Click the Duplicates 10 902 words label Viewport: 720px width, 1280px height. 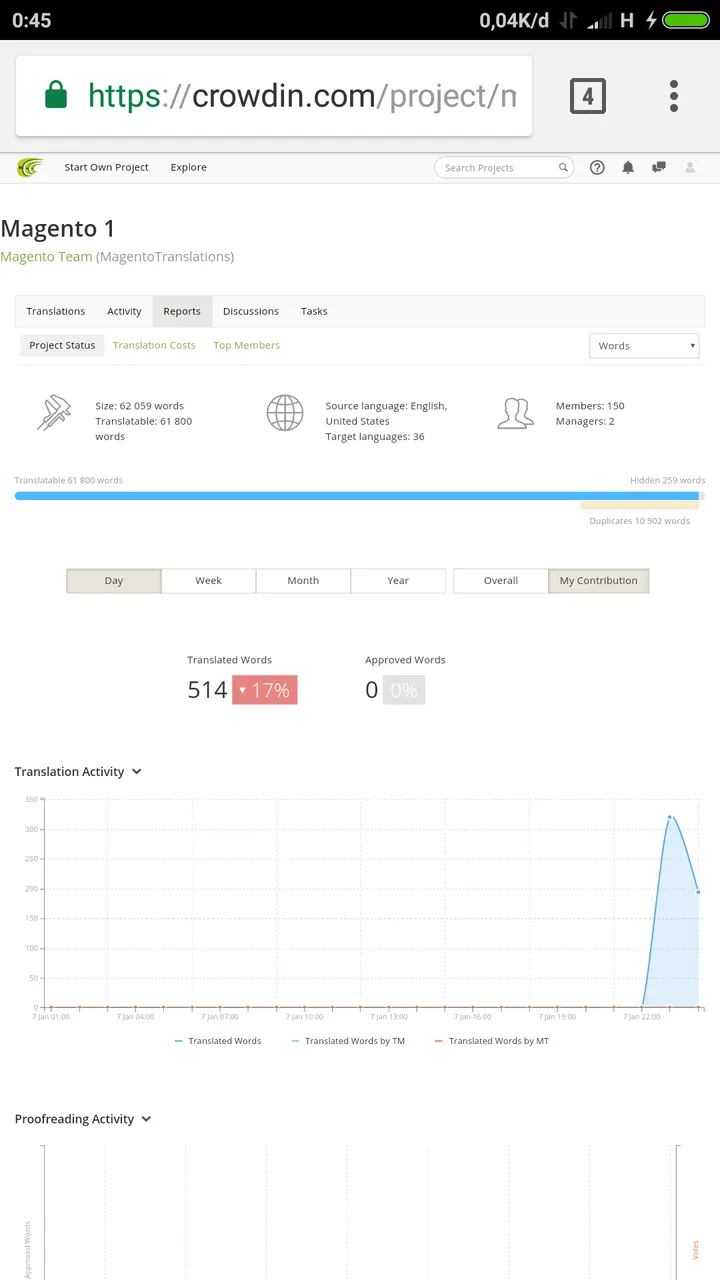(x=639, y=521)
